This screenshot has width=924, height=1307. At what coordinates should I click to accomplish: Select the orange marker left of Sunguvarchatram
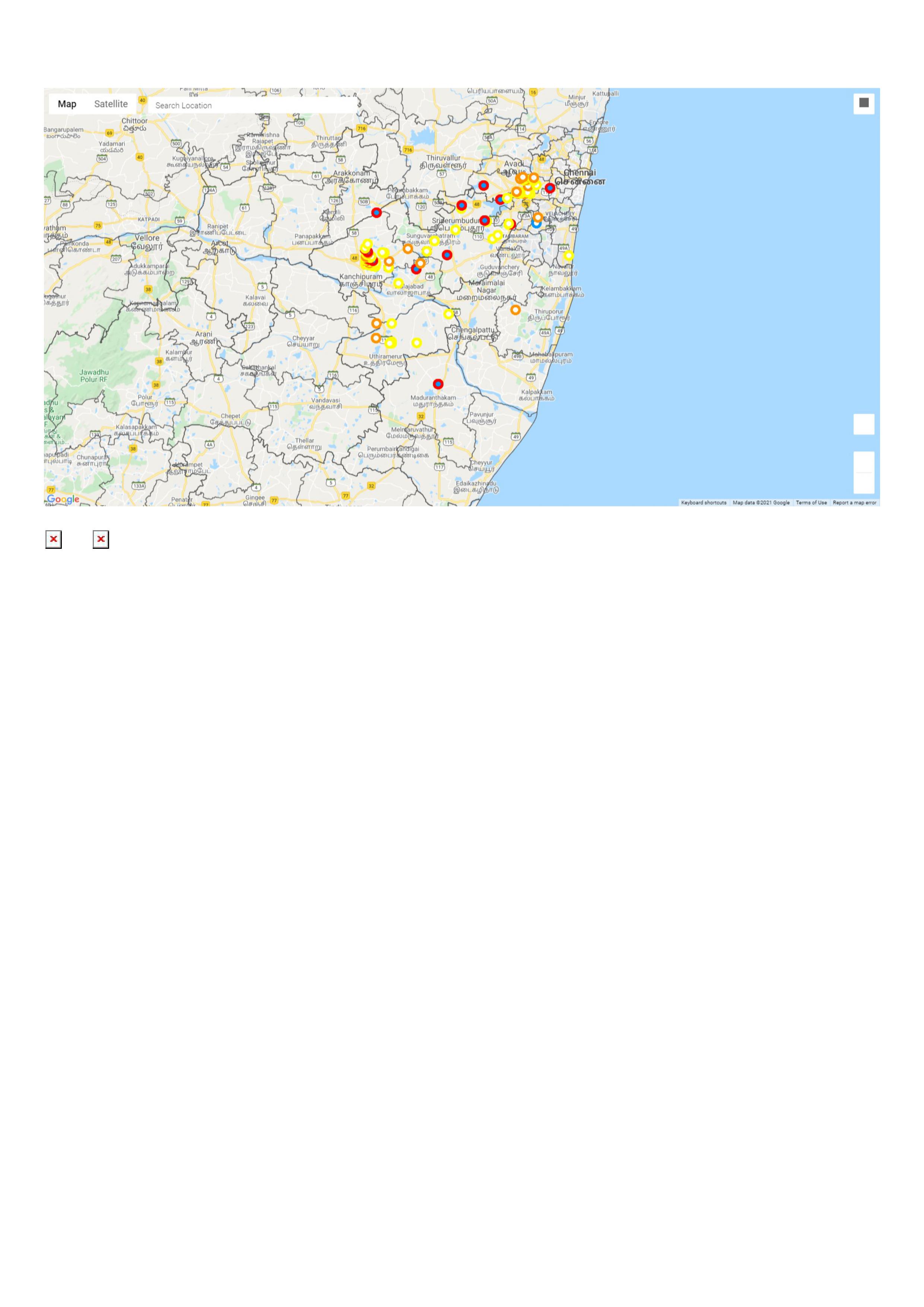point(407,249)
